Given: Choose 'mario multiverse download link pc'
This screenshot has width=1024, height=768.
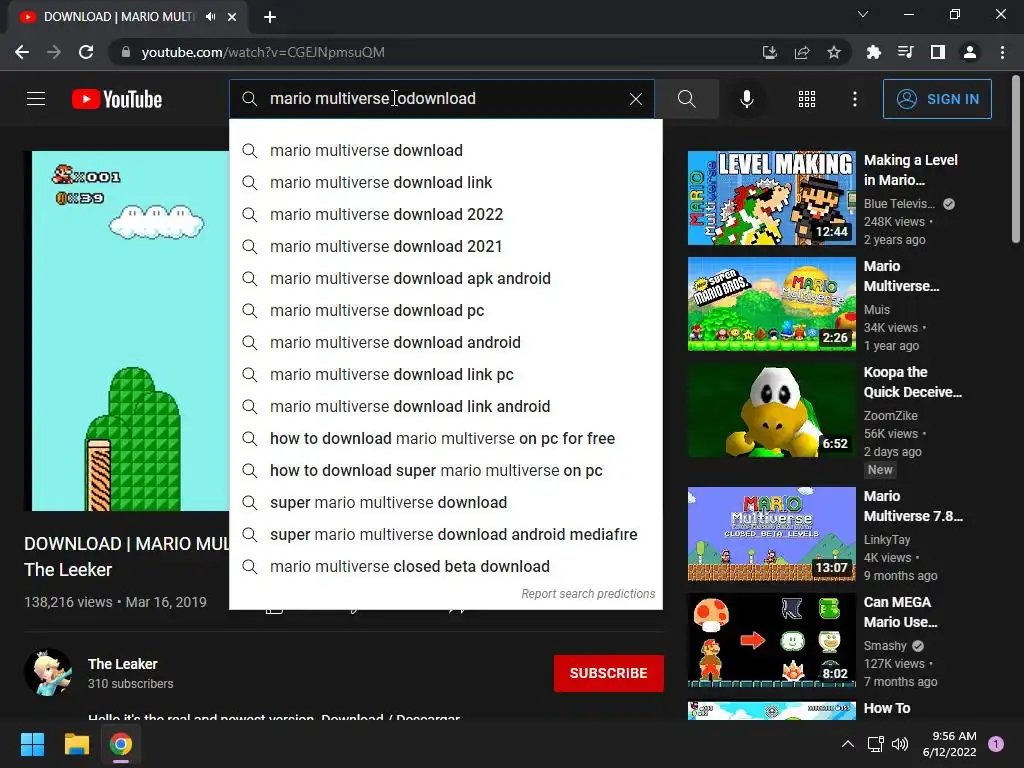Looking at the screenshot, I should coord(445,374).
